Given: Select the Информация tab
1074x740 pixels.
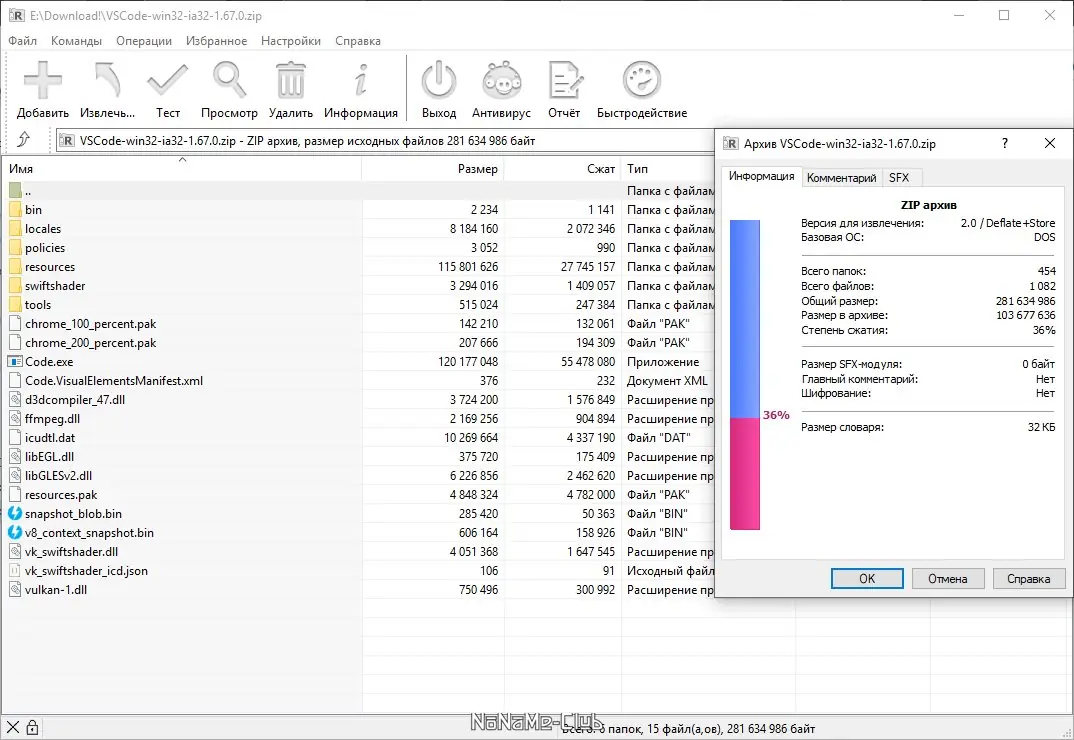Looking at the screenshot, I should click(761, 176).
